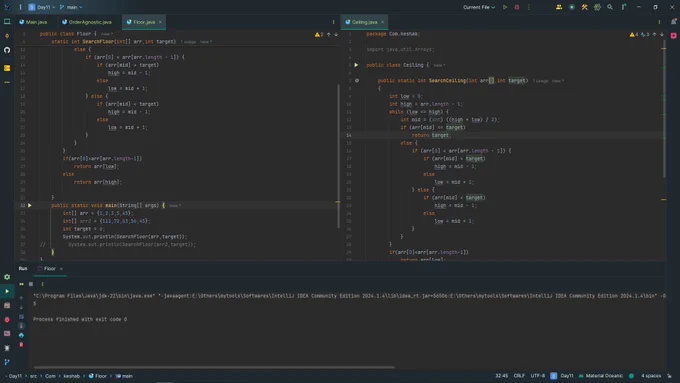The height and width of the screenshot is (383, 680).
Task: Toggle soft-wrap in console output
Action: (21, 317)
